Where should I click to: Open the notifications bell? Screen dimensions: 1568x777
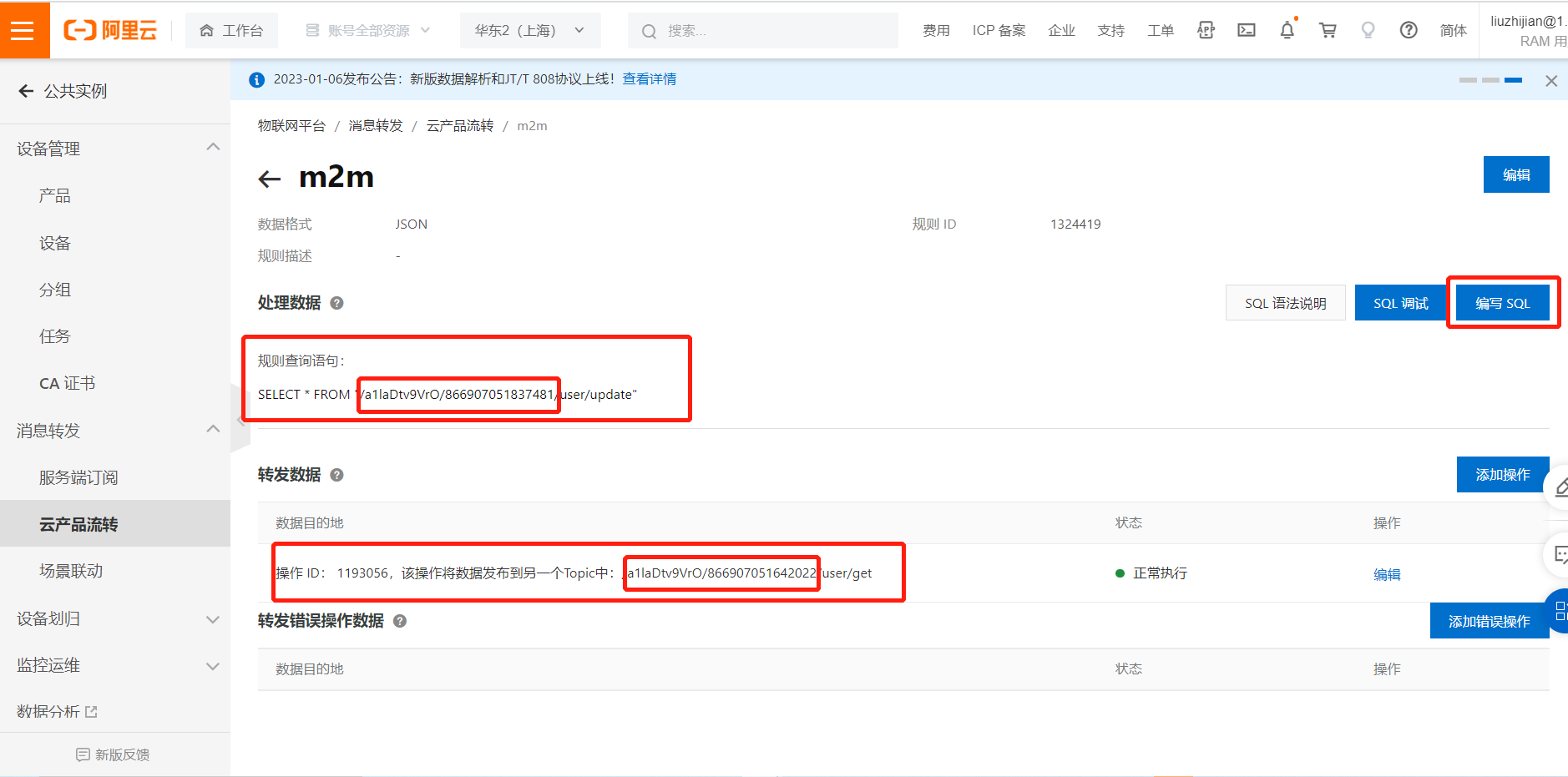pyautogui.click(x=1287, y=31)
